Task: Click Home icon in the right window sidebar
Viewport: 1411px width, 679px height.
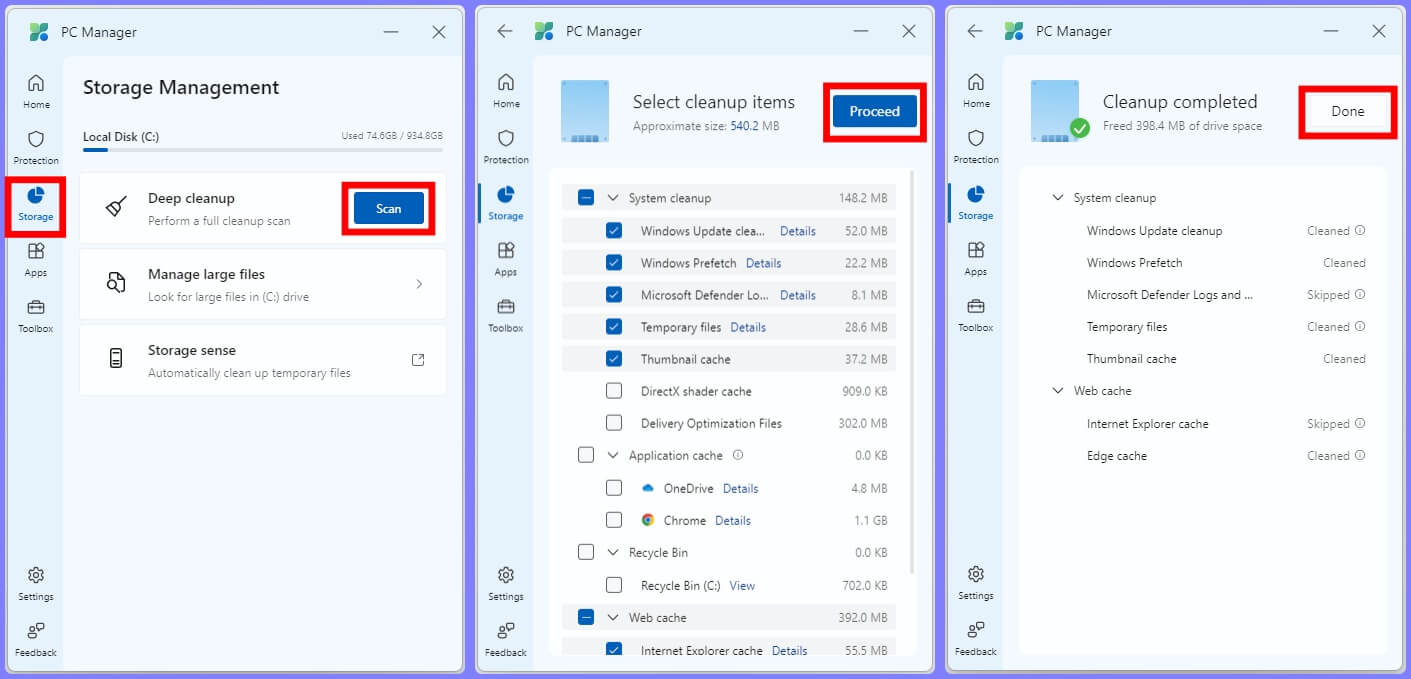Action: tap(976, 82)
